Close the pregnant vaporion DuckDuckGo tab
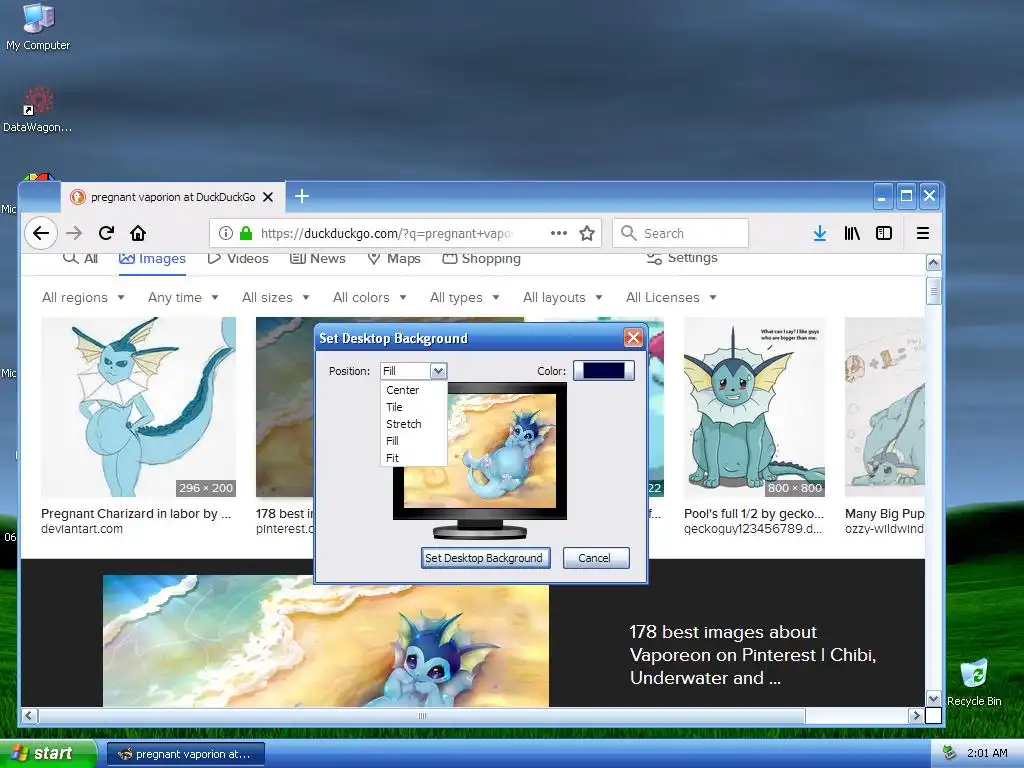1024x768 pixels. point(268,197)
